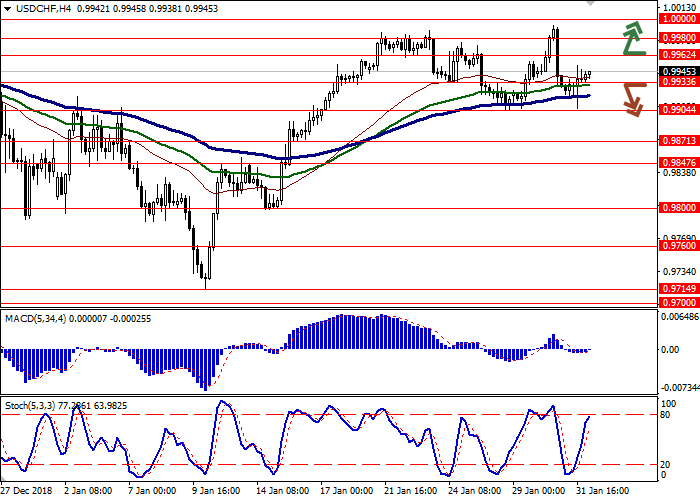Click the 0.97000 level price label
This screenshot has width=700, height=500.
coord(679,303)
